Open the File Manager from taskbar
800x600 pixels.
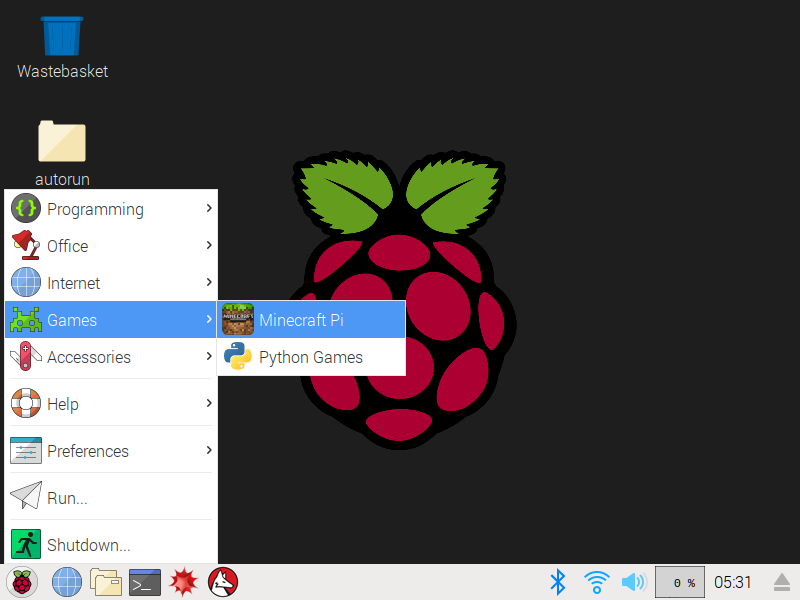(x=106, y=582)
